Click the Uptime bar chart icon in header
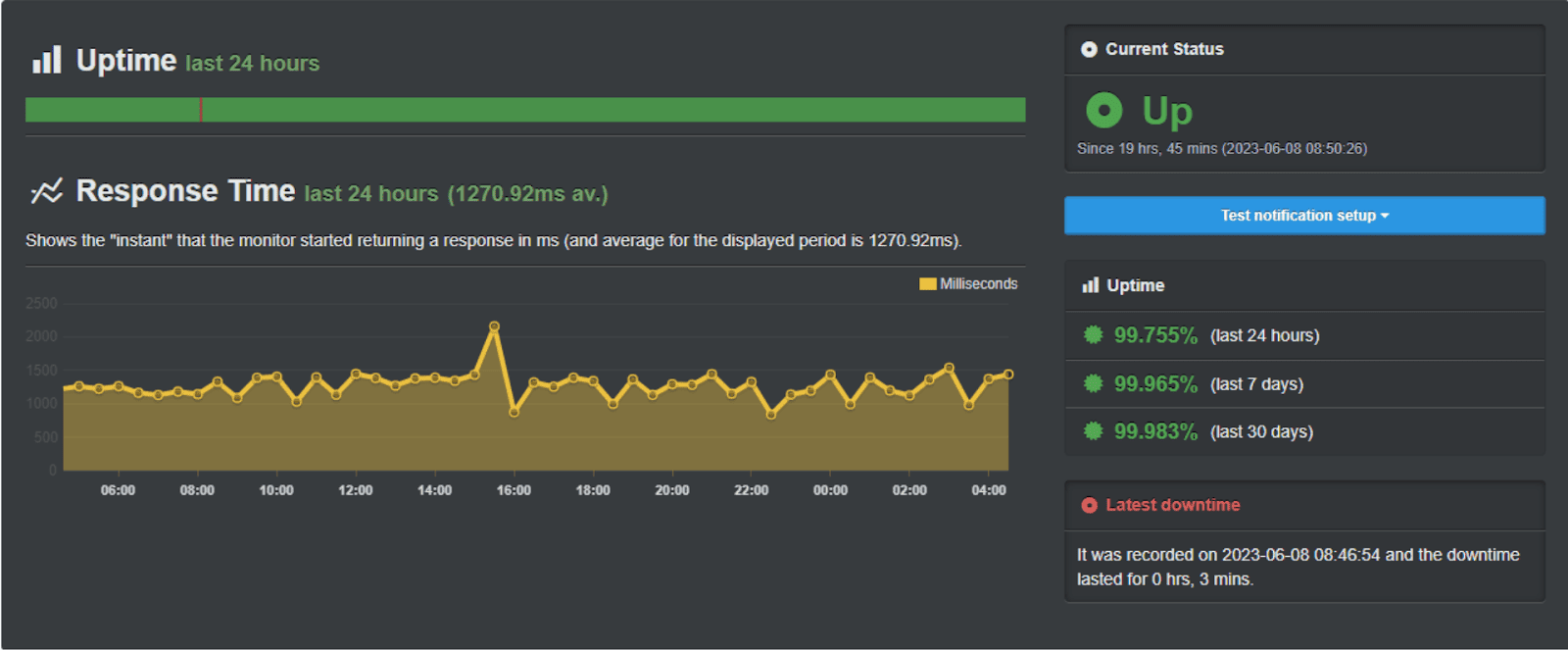 pos(46,61)
